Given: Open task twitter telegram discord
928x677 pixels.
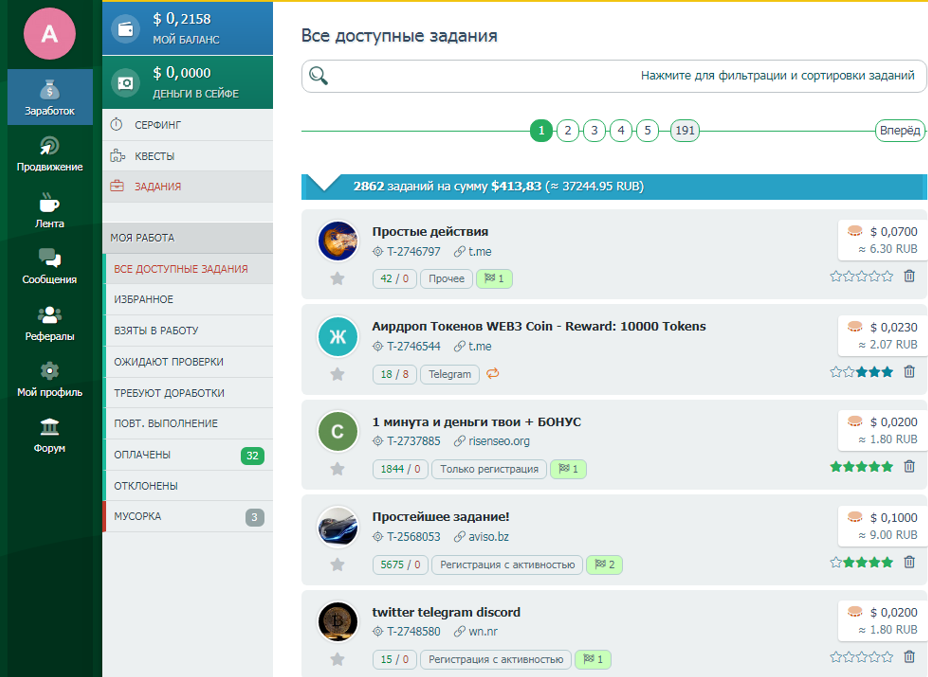Looking at the screenshot, I should [446, 612].
